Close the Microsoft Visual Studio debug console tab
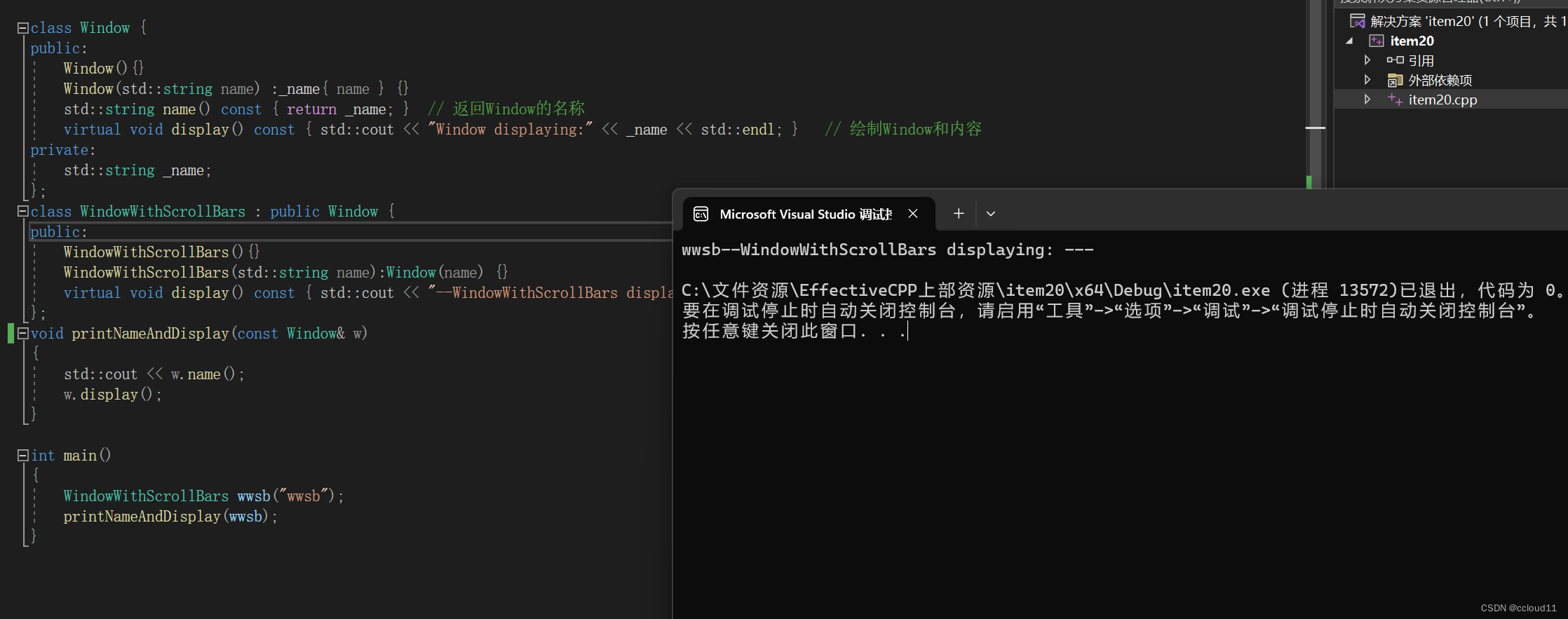1568x619 pixels. pos(913,214)
